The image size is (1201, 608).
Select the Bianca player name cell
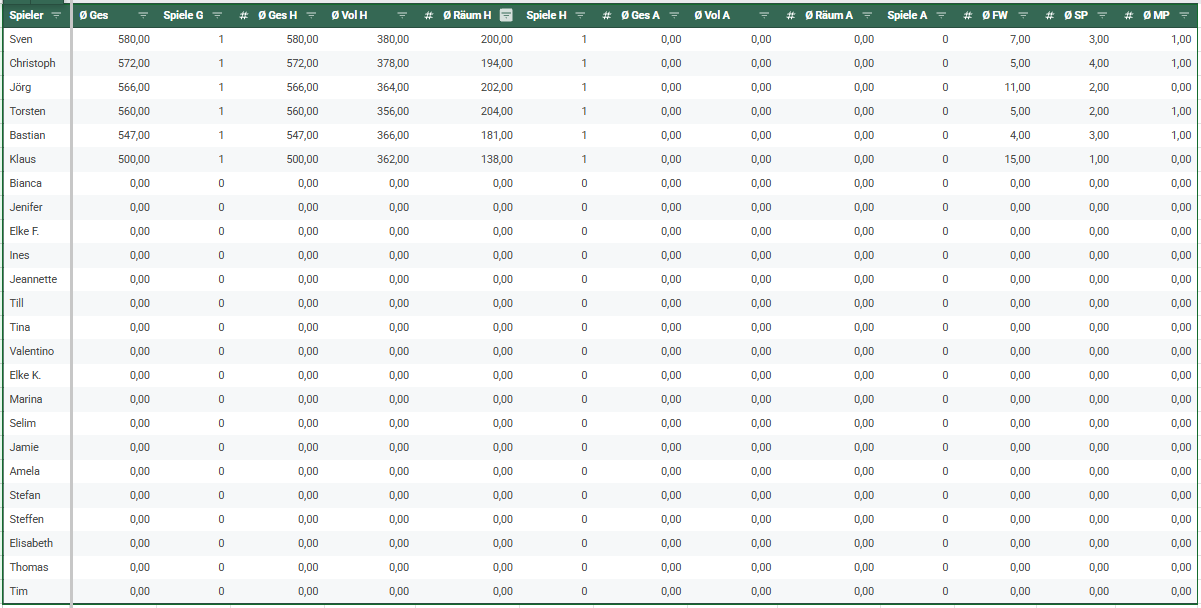pos(35,183)
